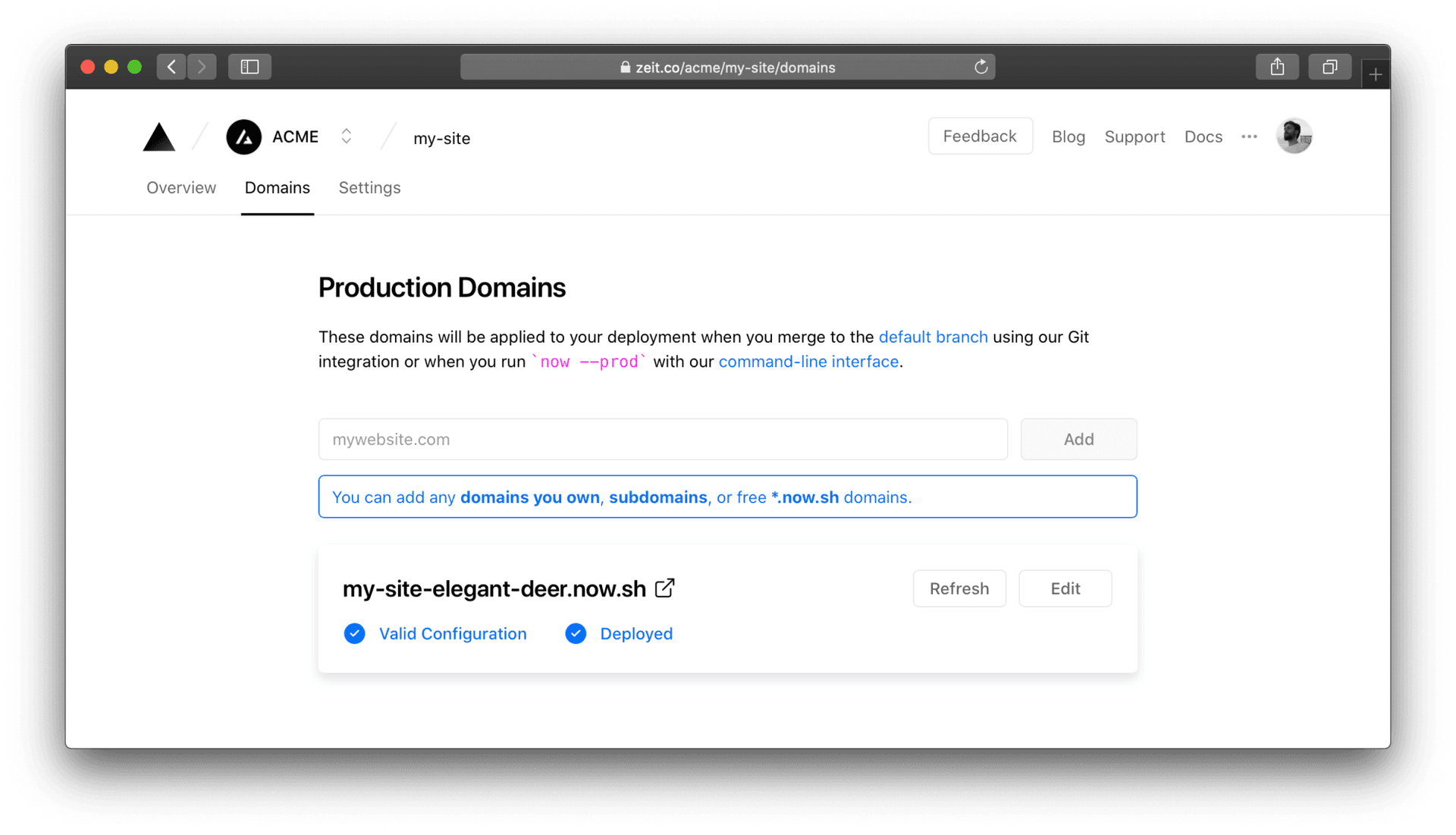Open the ellipsis overflow menu in the header
The height and width of the screenshot is (835, 1456).
[1249, 137]
